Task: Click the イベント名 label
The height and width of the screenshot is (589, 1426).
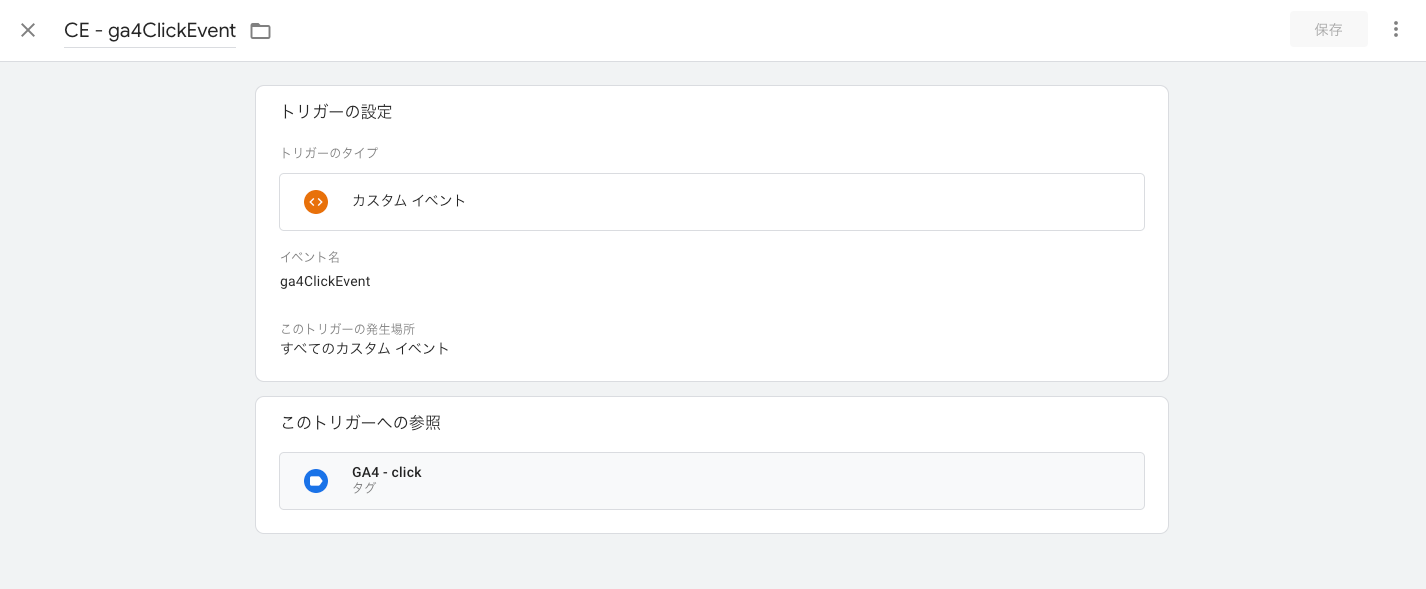Action: coord(310,257)
